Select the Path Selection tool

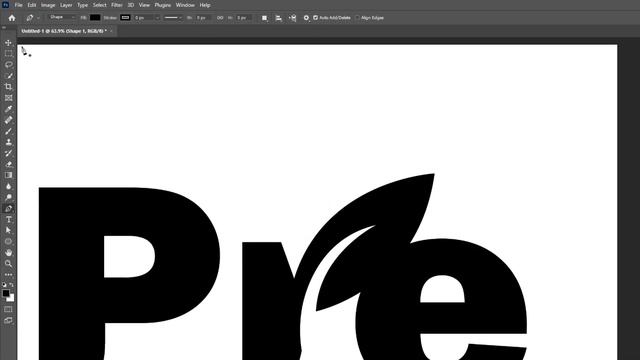8,231
